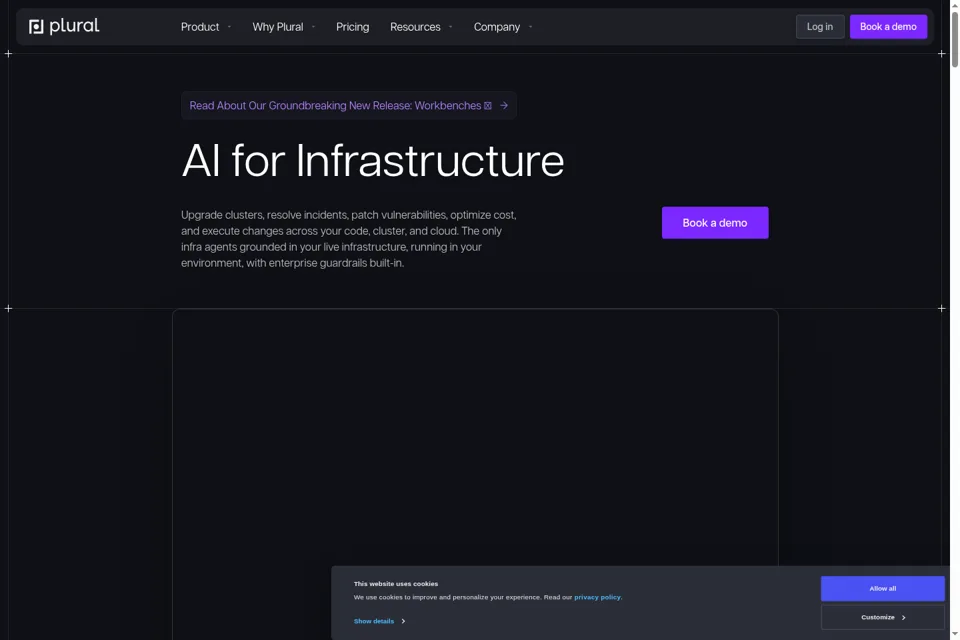Click the Log in button
960x640 pixels.
click(820, 27)
